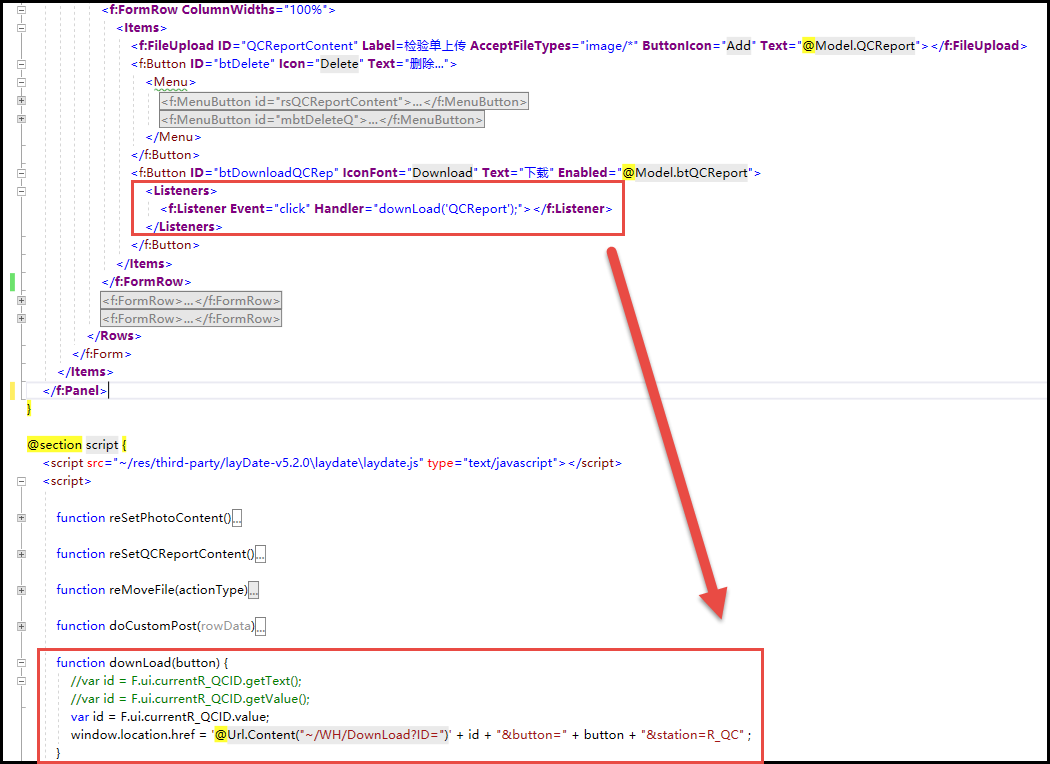Click the Label=检验单上传 attribute

tap(414, 46)
